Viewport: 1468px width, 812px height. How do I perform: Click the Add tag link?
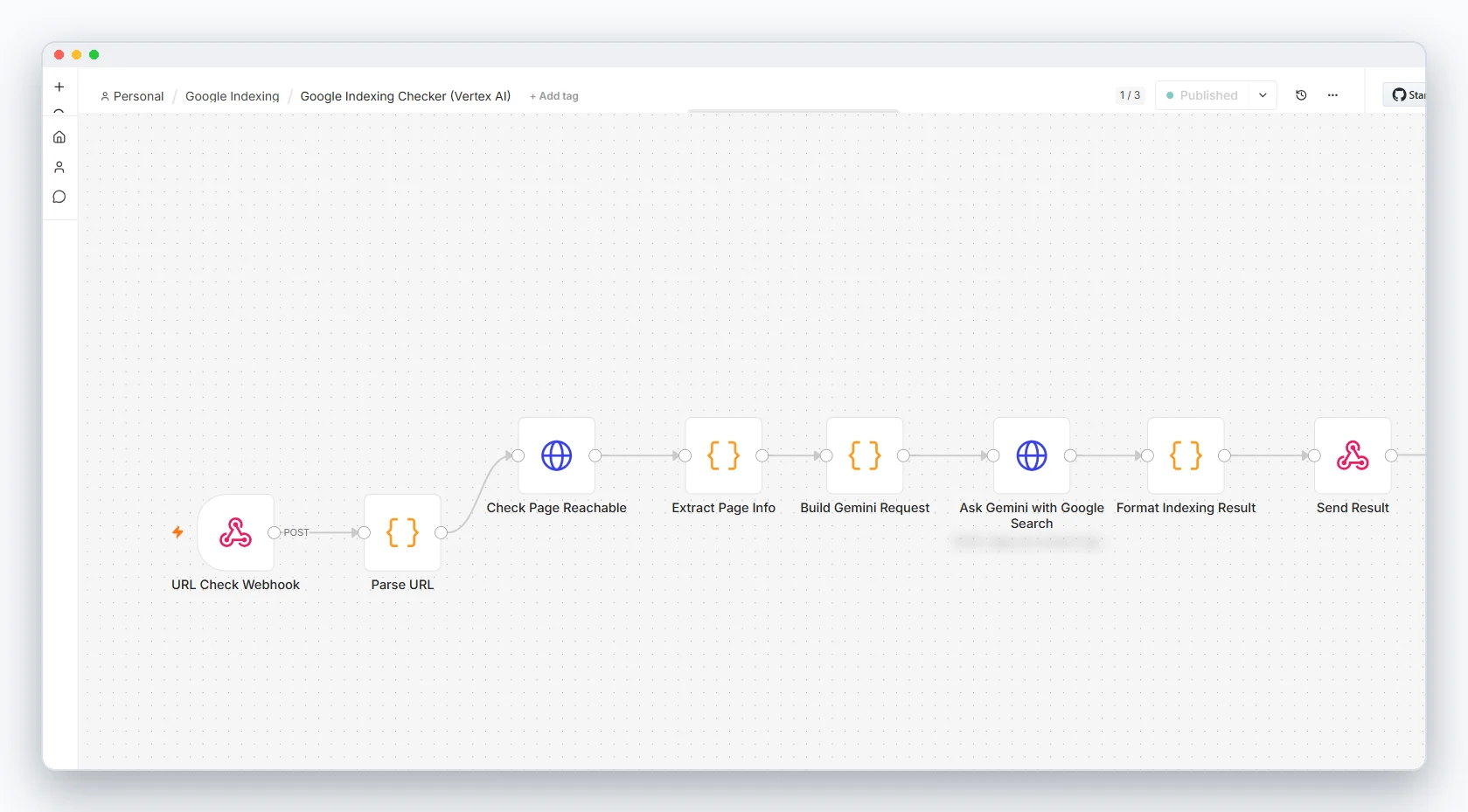(554, 96)
